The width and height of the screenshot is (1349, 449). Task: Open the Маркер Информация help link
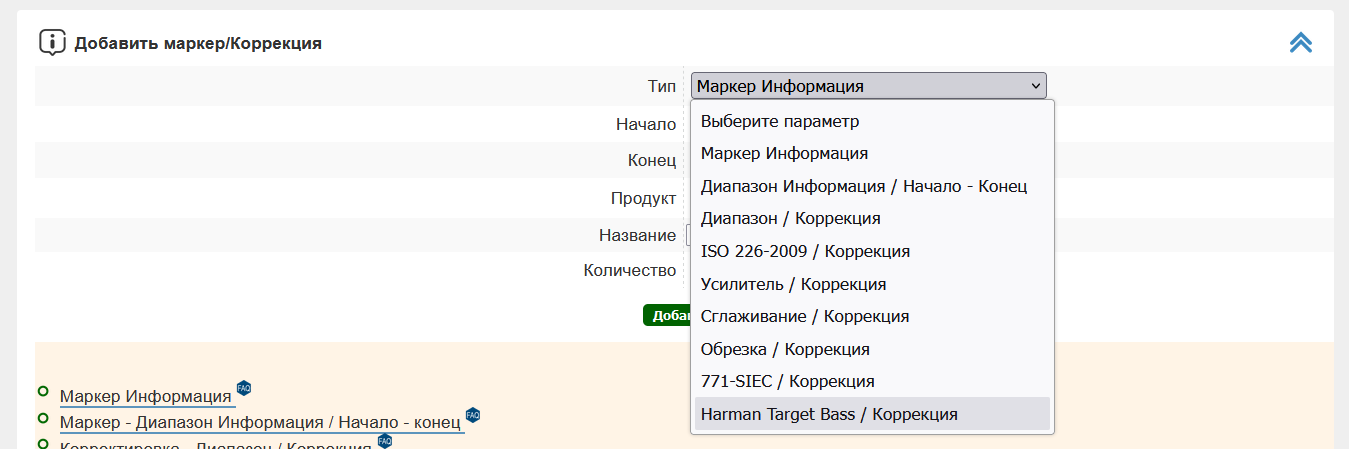click(146, 396)
